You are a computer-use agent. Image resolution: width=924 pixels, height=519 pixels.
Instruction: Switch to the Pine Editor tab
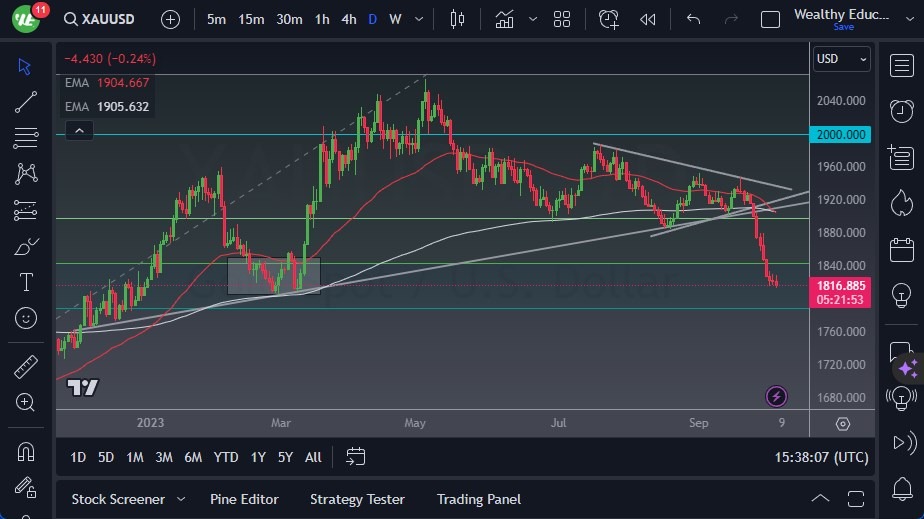pyautogui.click(x=244, y=499)
